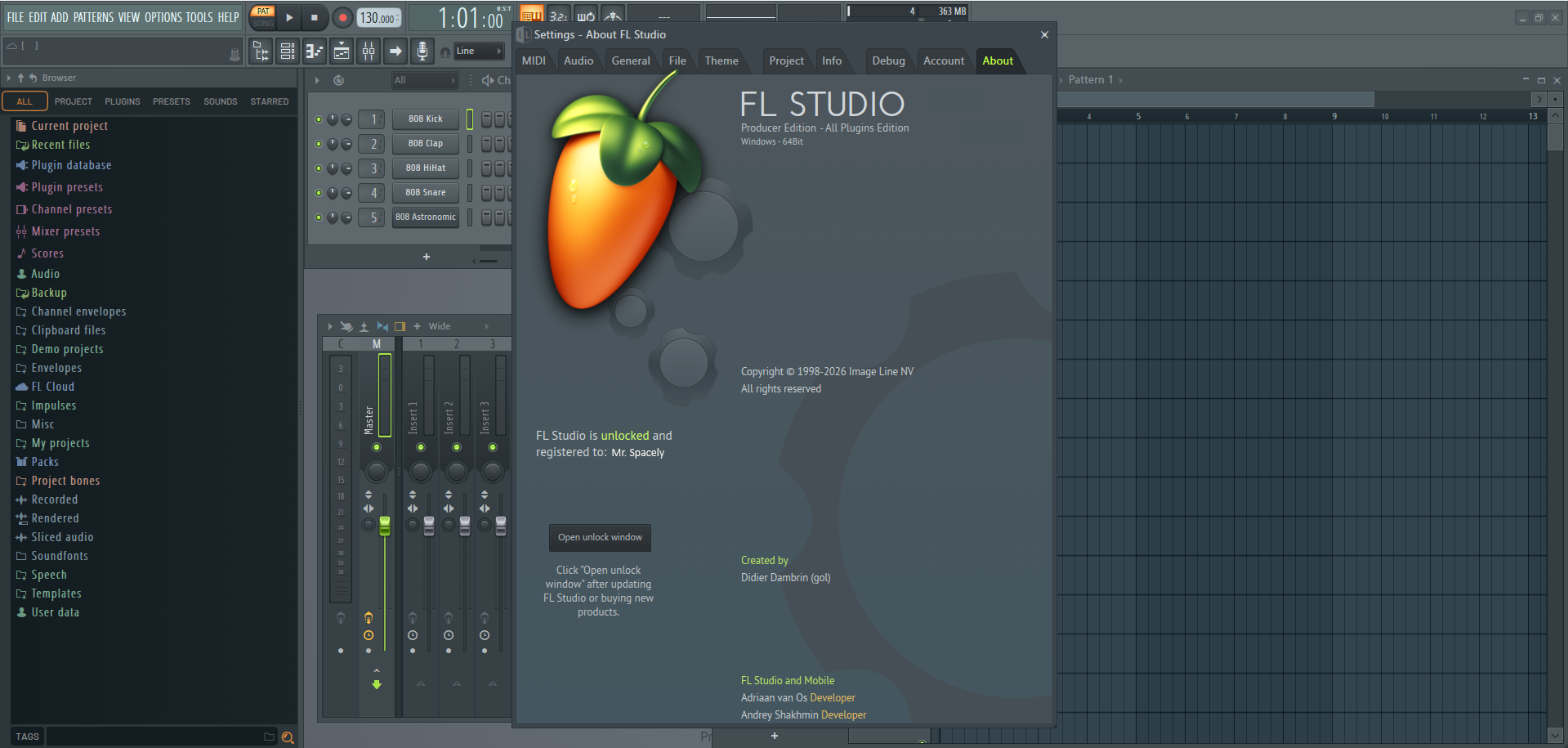Toggle the metronome icon
The height and width of the screenshot is (748, 1568).
tap(613, 15)
